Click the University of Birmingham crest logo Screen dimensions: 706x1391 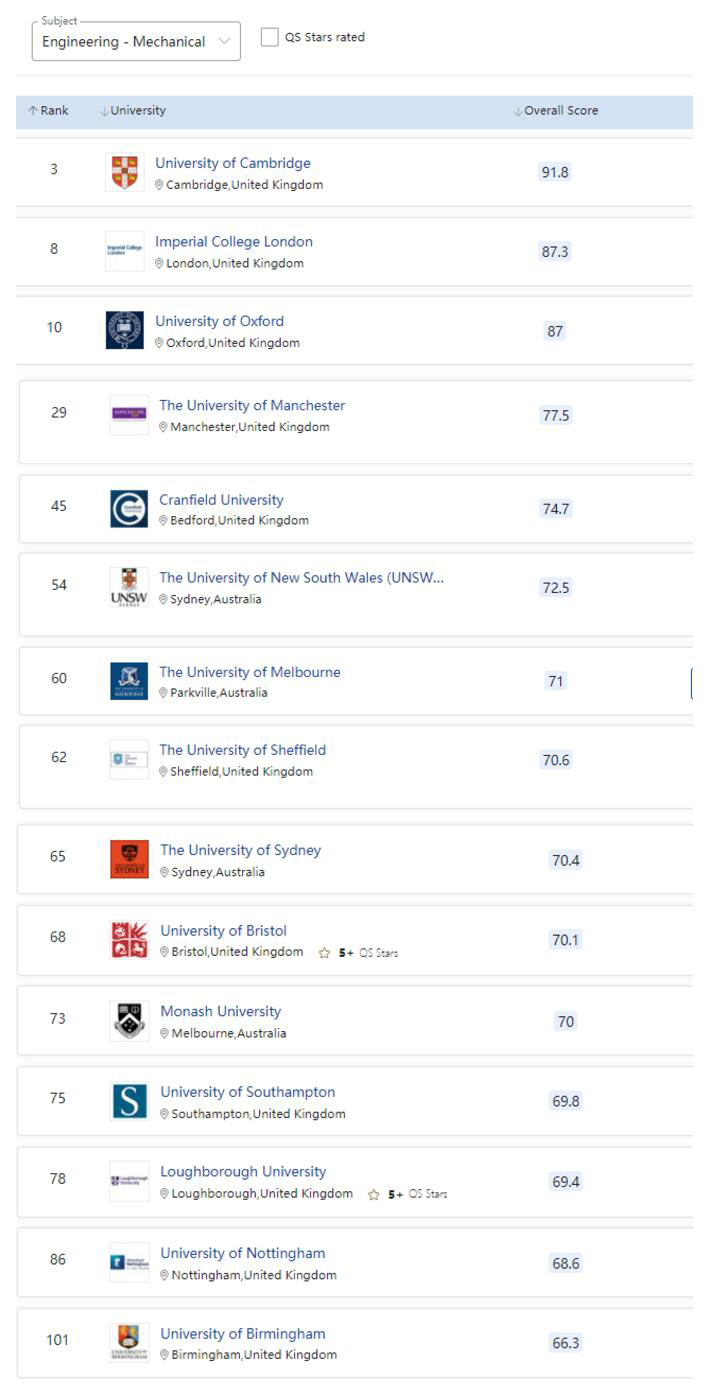pos(129,1343)
